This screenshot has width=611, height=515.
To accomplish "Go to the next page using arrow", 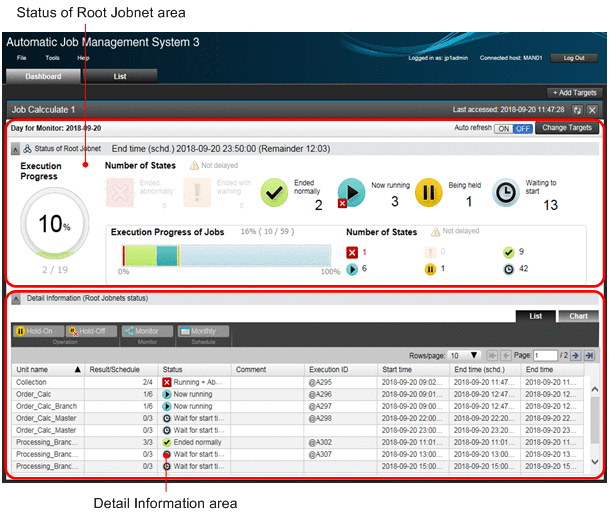I will point(576,355).
